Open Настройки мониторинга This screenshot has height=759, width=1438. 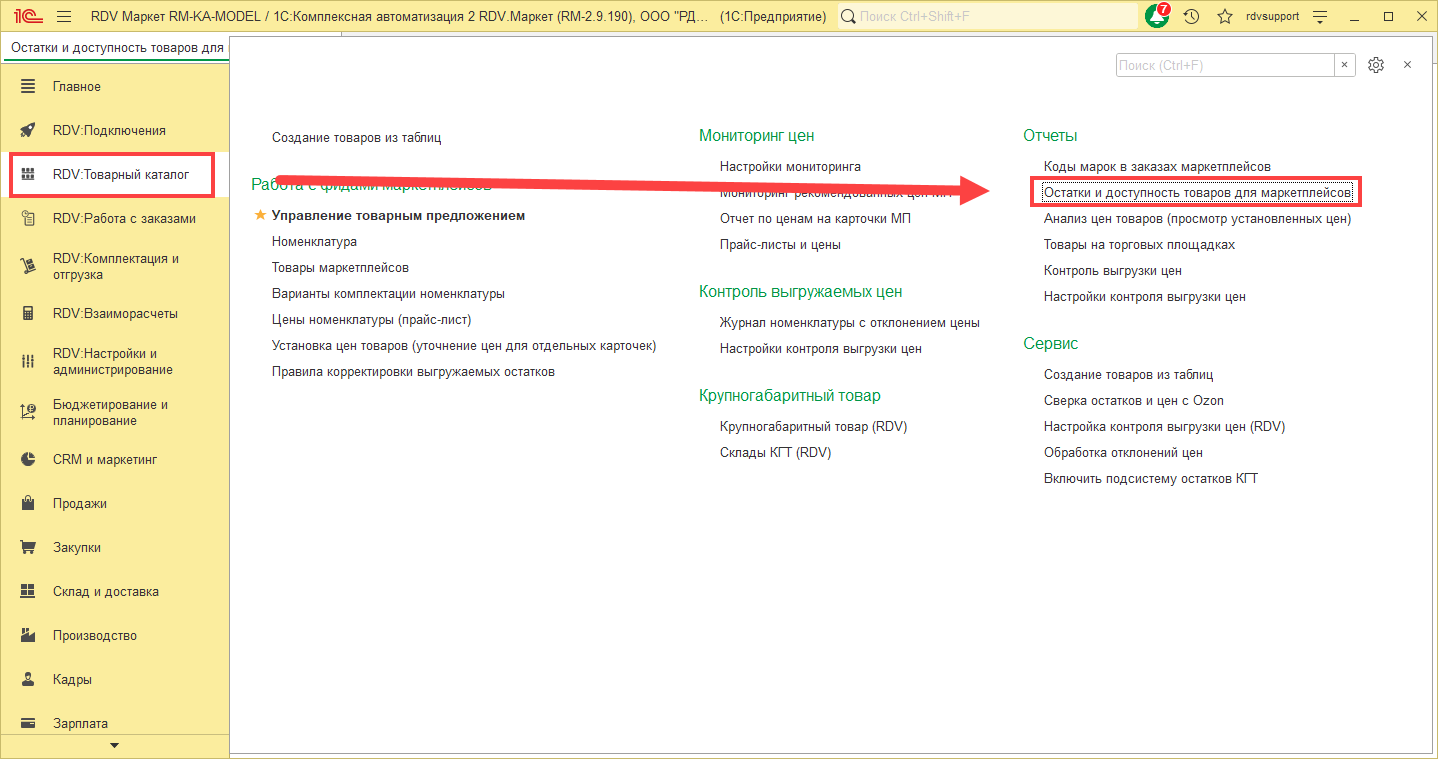tap(790, 166)
